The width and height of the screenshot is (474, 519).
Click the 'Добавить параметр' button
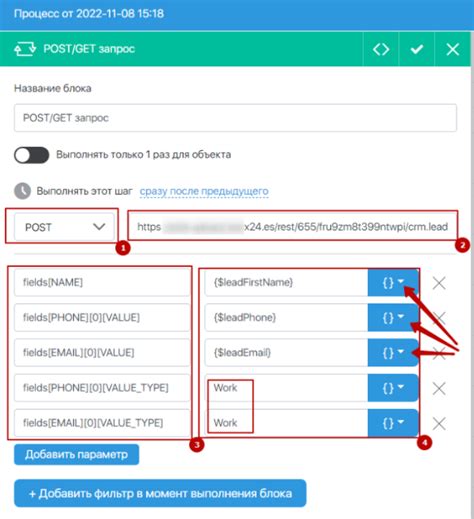click(x=76, y=454)
